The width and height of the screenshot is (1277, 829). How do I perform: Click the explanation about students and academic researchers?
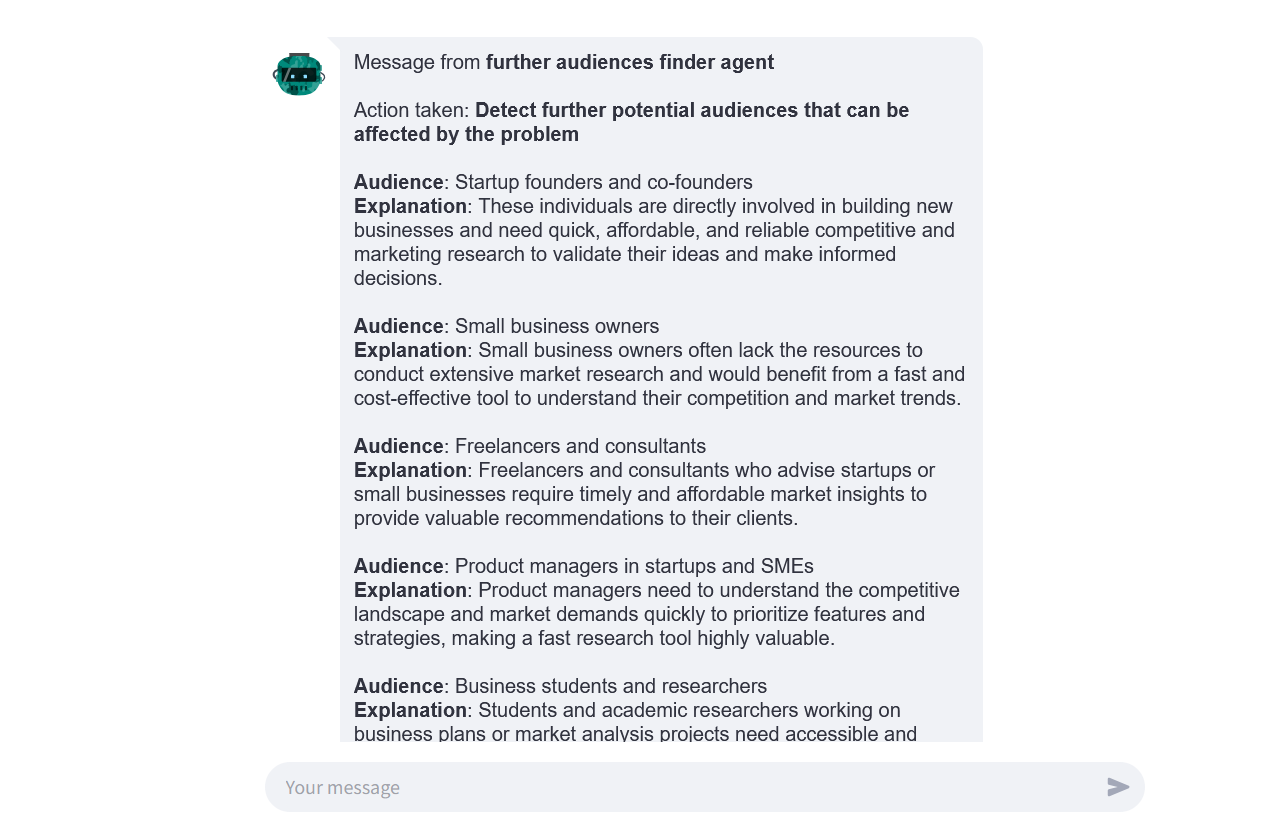[x=635, y=722]
